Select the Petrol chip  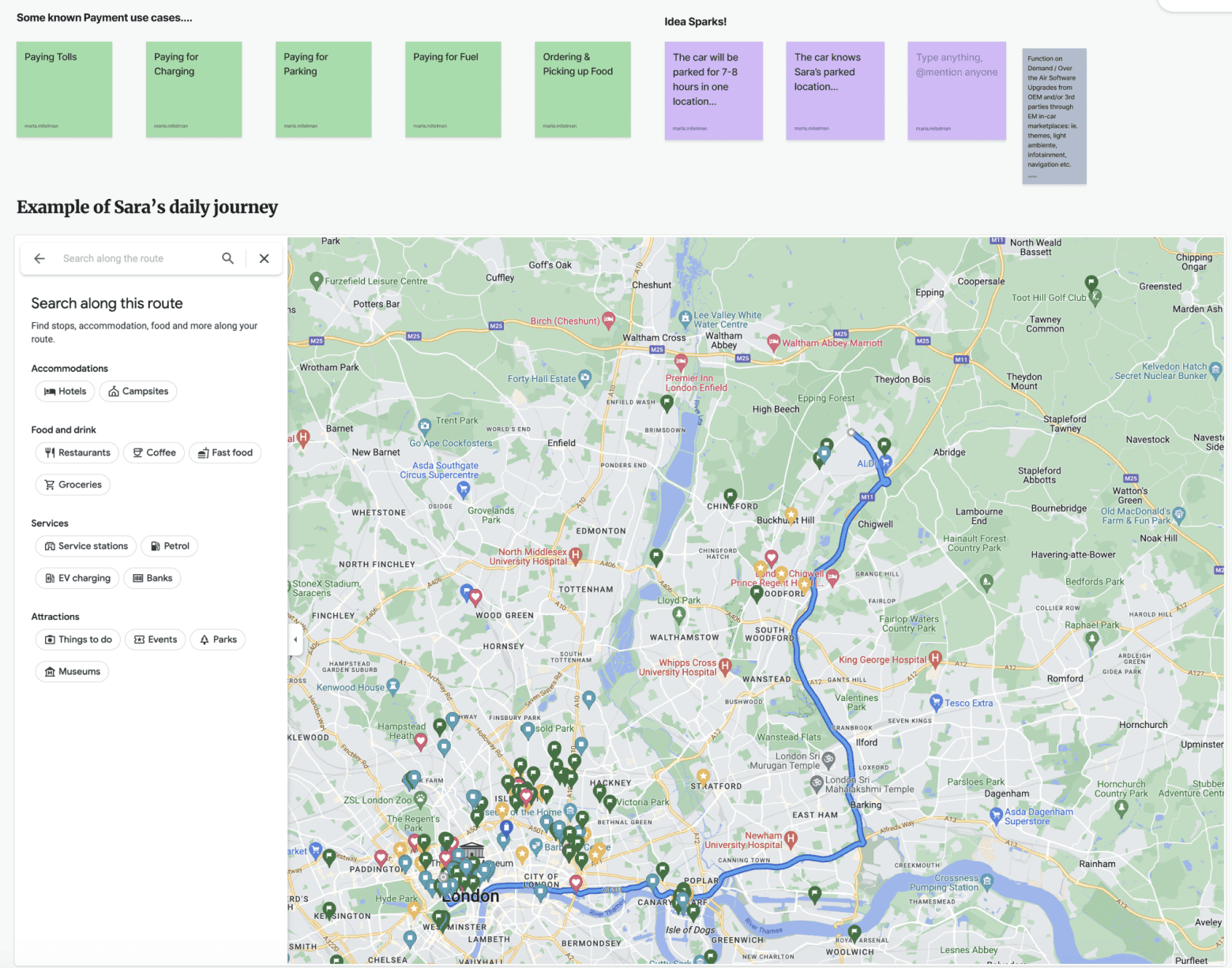coord(170,546)
